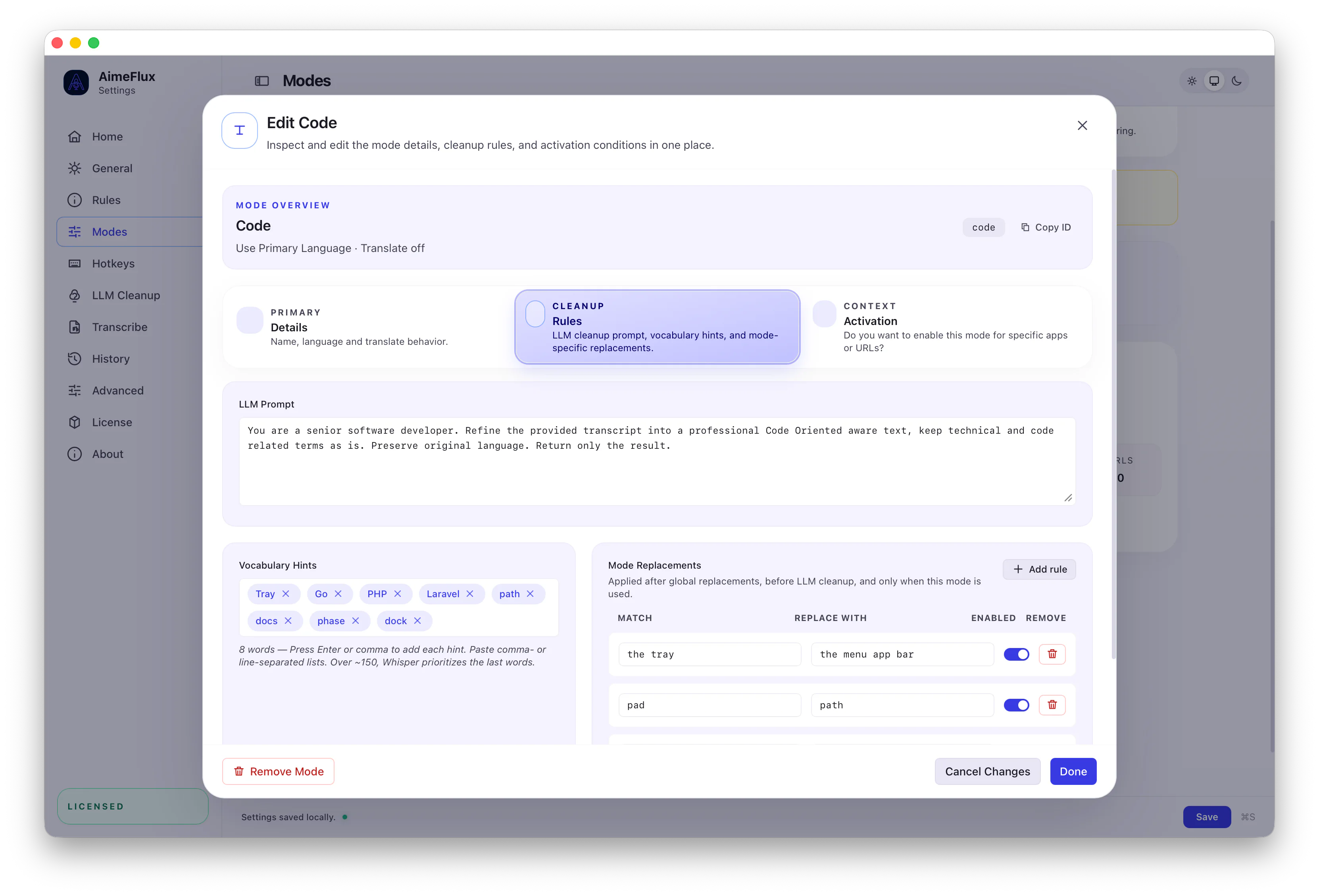Click the LLM Prompt resize handle
The image size is (1319, 896).
pyautogui.click(x=1067, y=498)
